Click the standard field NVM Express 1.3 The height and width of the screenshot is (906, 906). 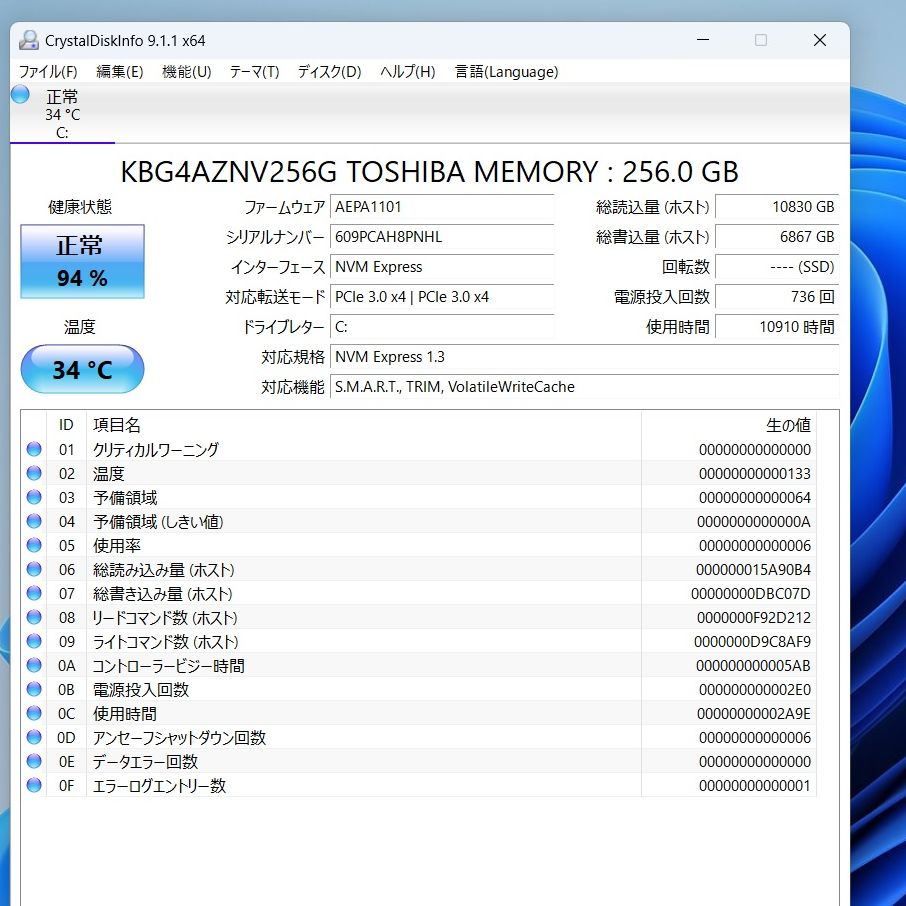(584, 357)
